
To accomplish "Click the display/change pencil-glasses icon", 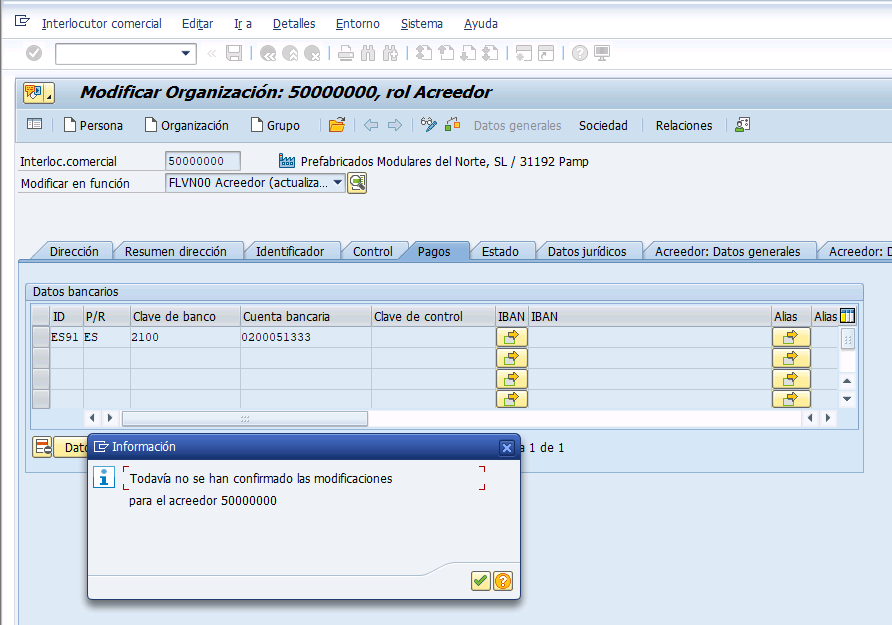I will (428, 125).
